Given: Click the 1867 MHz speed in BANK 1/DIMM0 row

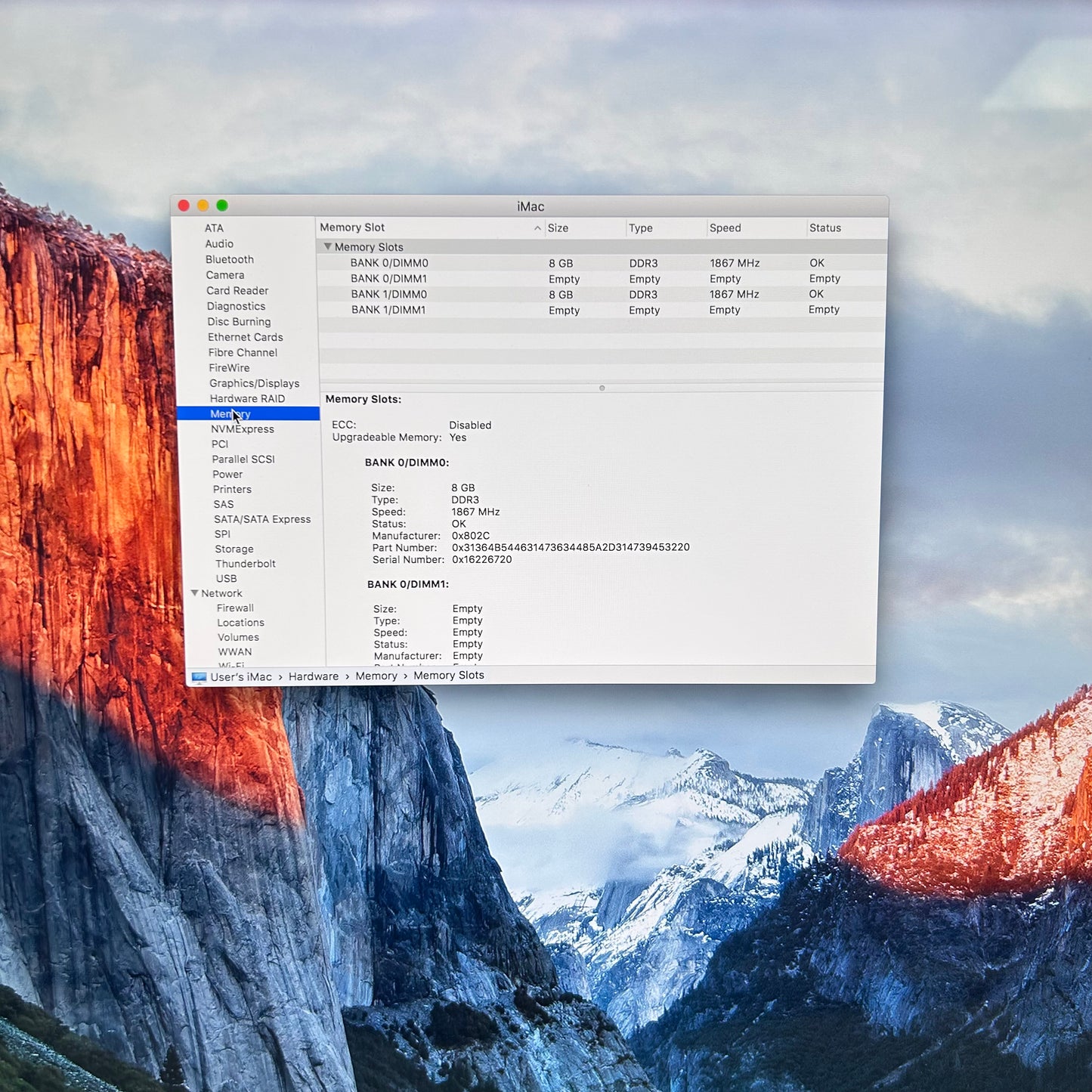Looking at the screenshot, I should click(x=735, y=295).
